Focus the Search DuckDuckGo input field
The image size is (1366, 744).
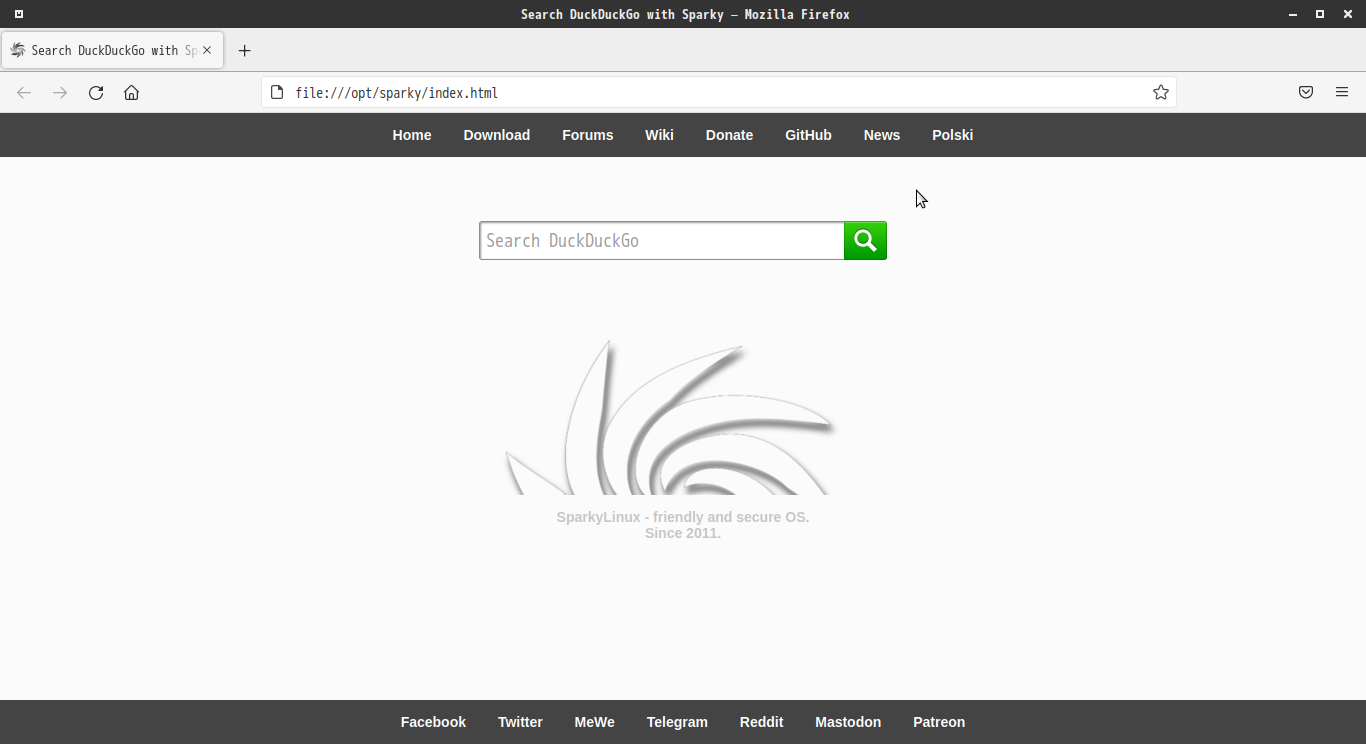pos(662,241)
